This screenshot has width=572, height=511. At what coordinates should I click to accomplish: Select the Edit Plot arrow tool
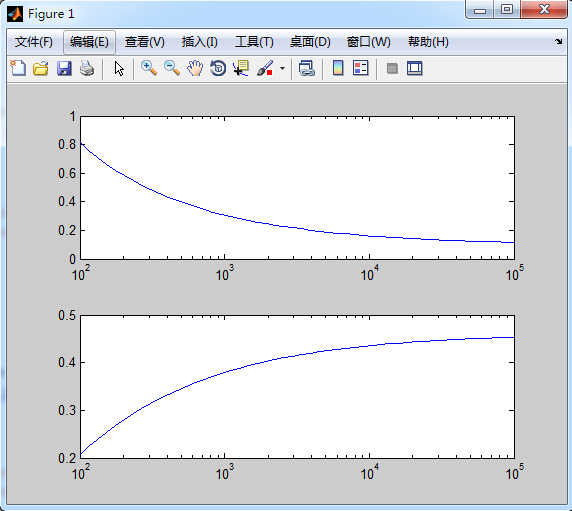(x=119, y=68)
